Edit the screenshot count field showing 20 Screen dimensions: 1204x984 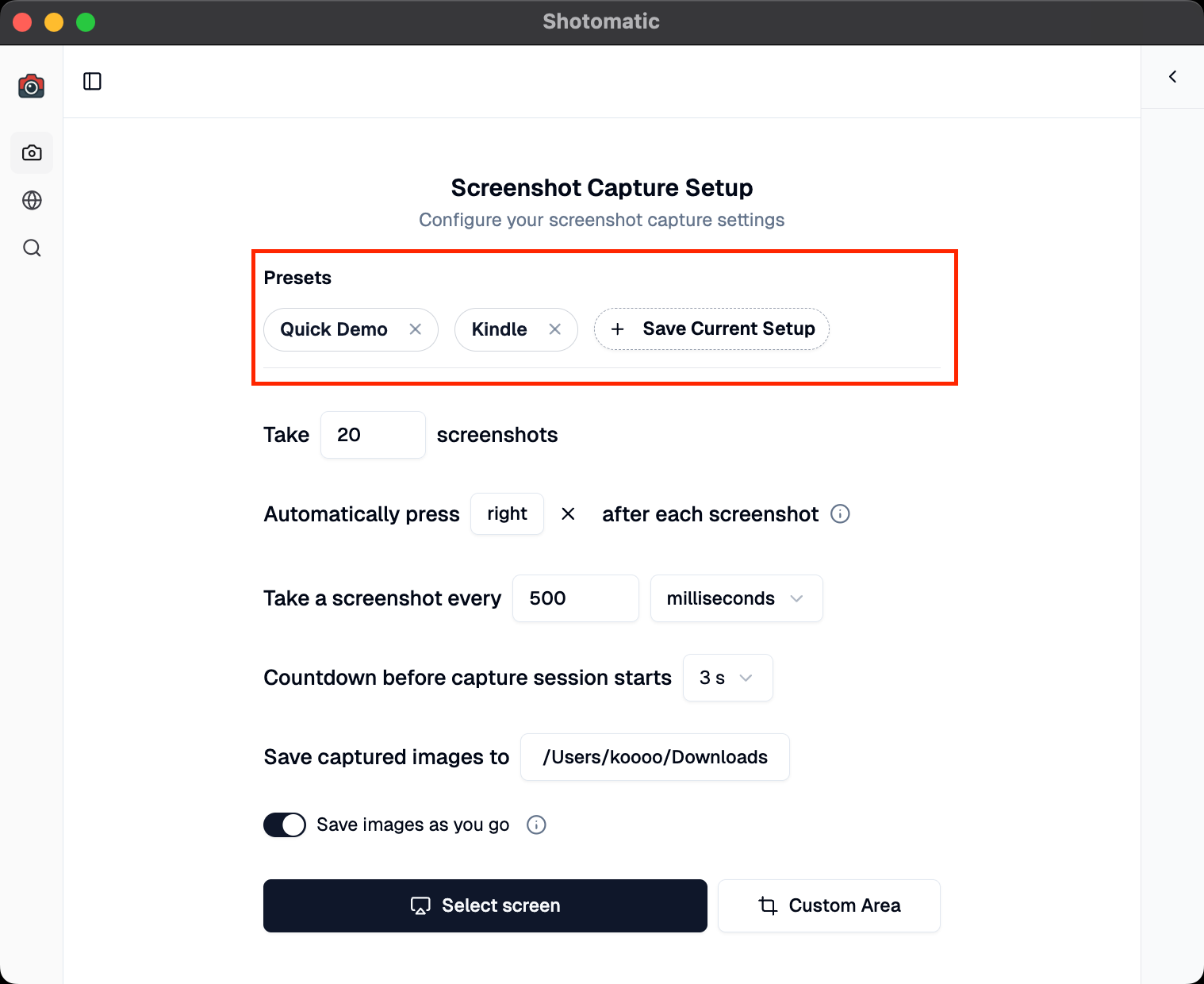pyautogui.click(x=373, y=435)
